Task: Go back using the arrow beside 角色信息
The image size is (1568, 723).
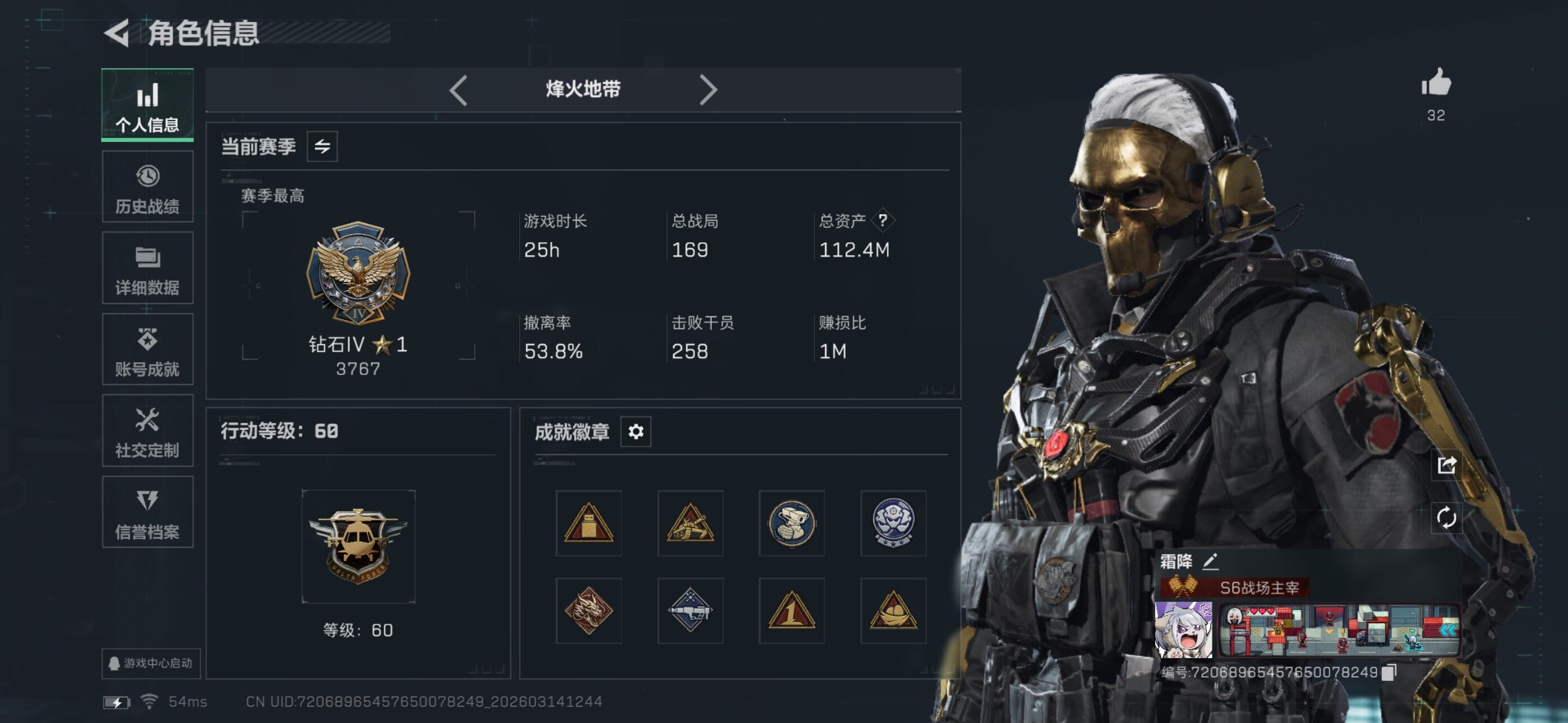Action: pyautogui.click(x=116, y=33)
